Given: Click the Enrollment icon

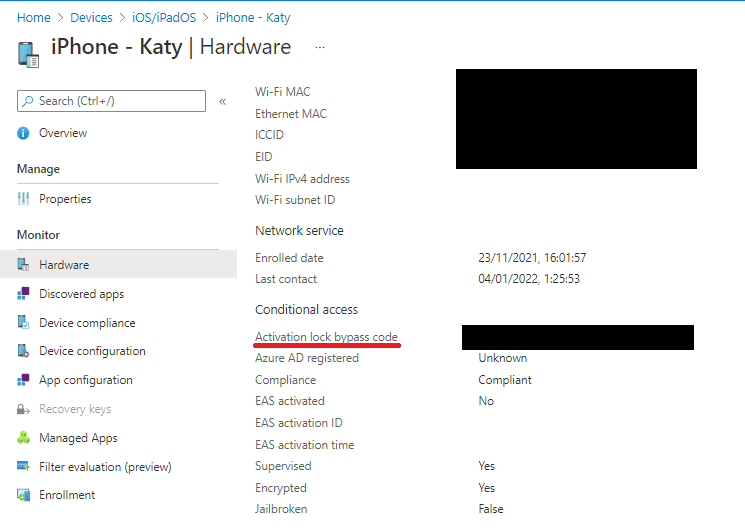Looking at the screenshot, I should coord(23,495).
